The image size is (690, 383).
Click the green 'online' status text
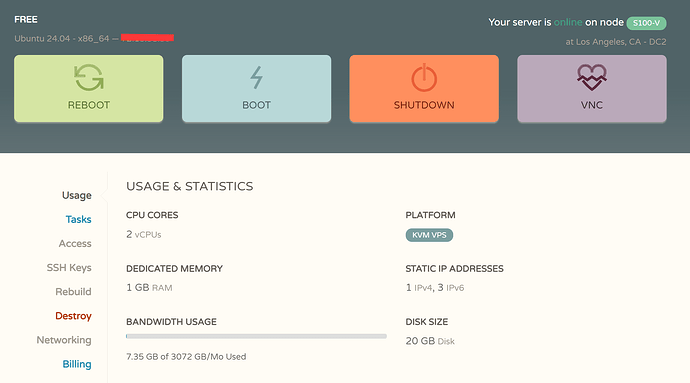[x=568, y=22]
